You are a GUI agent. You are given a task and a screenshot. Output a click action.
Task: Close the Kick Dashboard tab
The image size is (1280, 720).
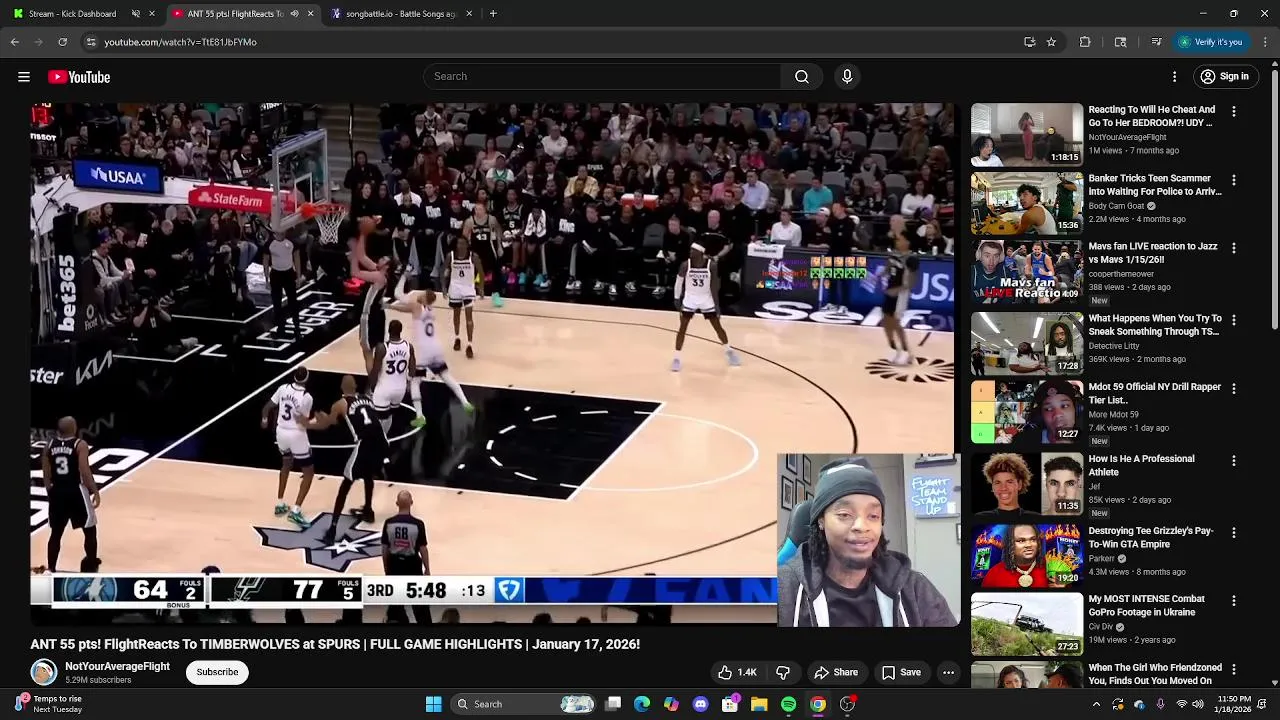click(151, 14)
